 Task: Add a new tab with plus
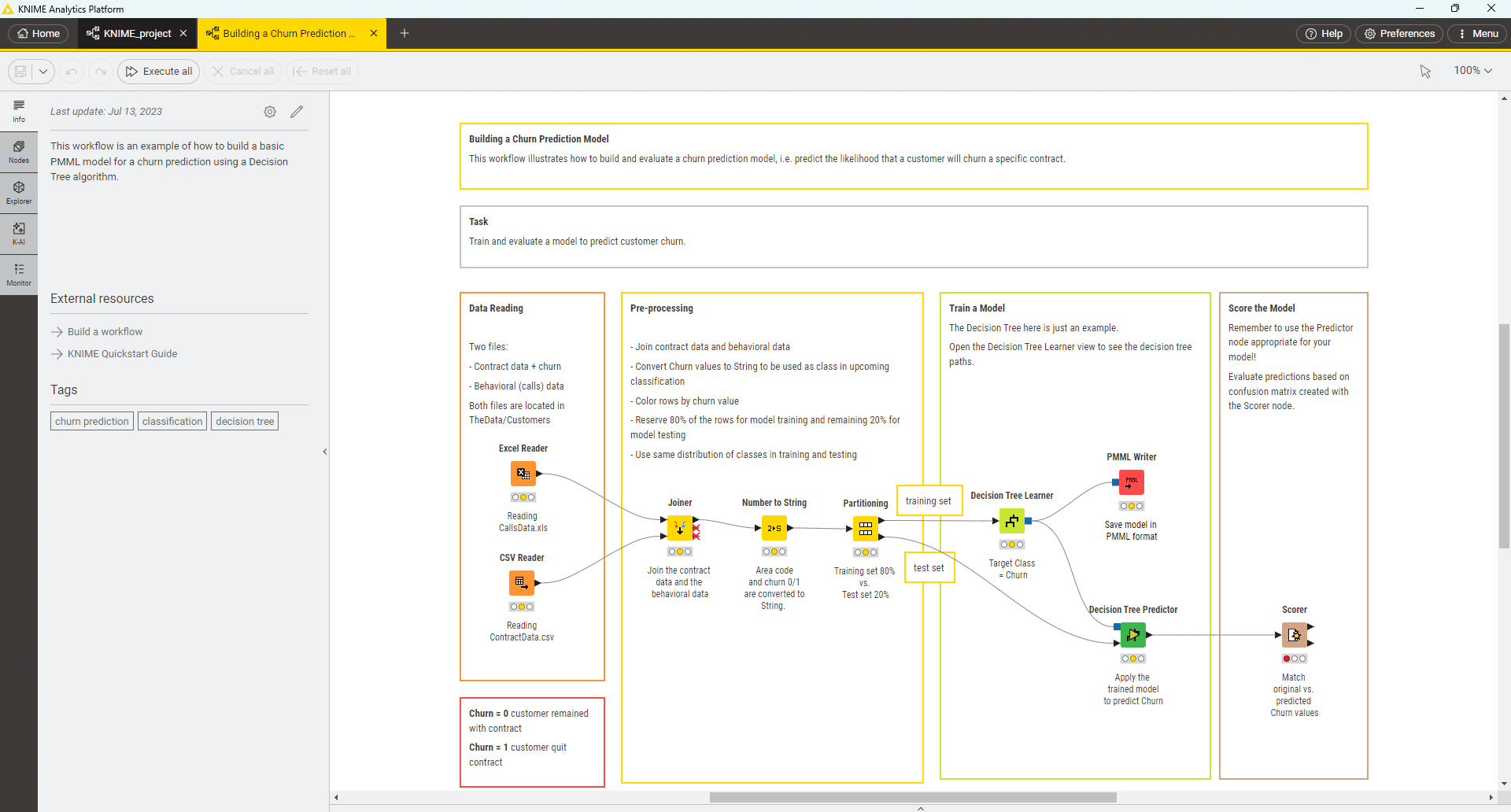405,33
